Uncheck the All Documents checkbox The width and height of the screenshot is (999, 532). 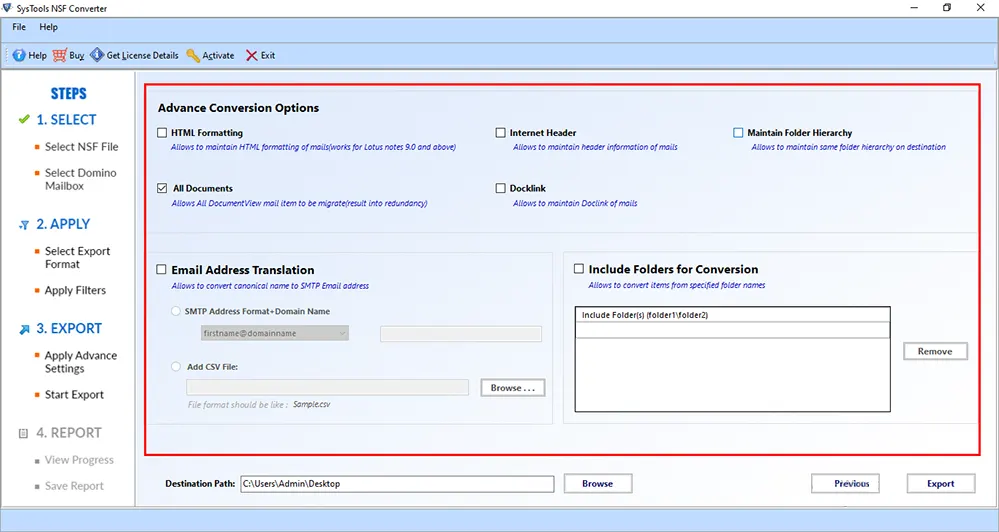(x=162, y=188)
